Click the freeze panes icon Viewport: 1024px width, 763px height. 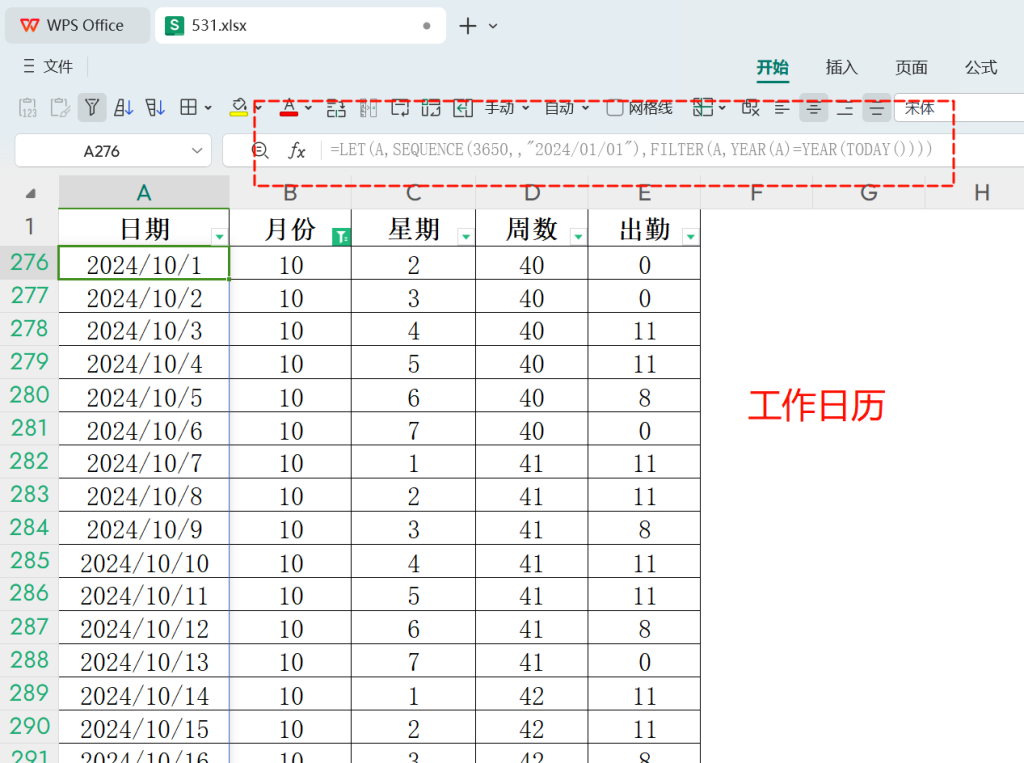(x=703, y=108)
